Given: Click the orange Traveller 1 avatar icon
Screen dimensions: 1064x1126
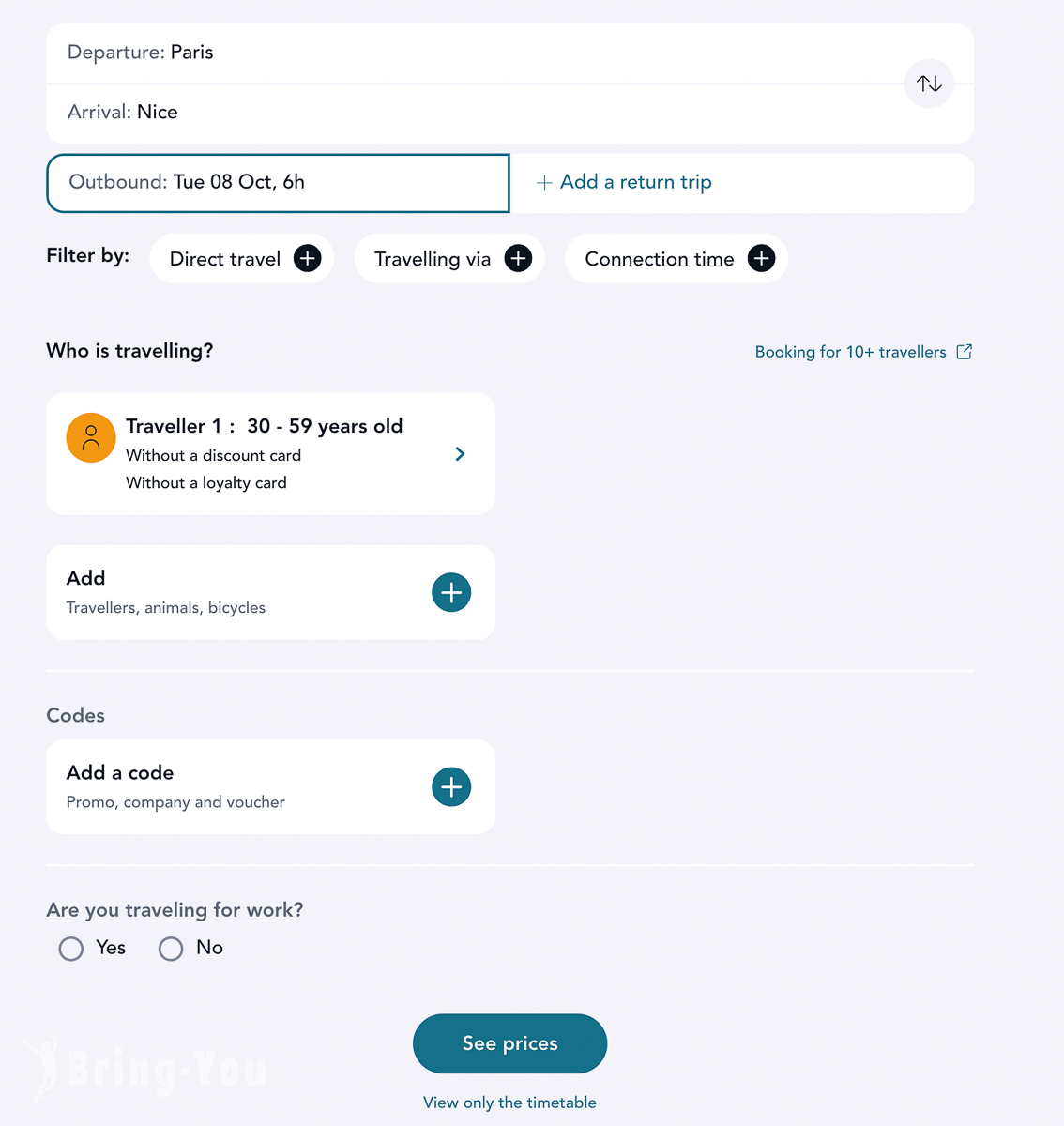Looking at the screenshot, I should (91, 438).
